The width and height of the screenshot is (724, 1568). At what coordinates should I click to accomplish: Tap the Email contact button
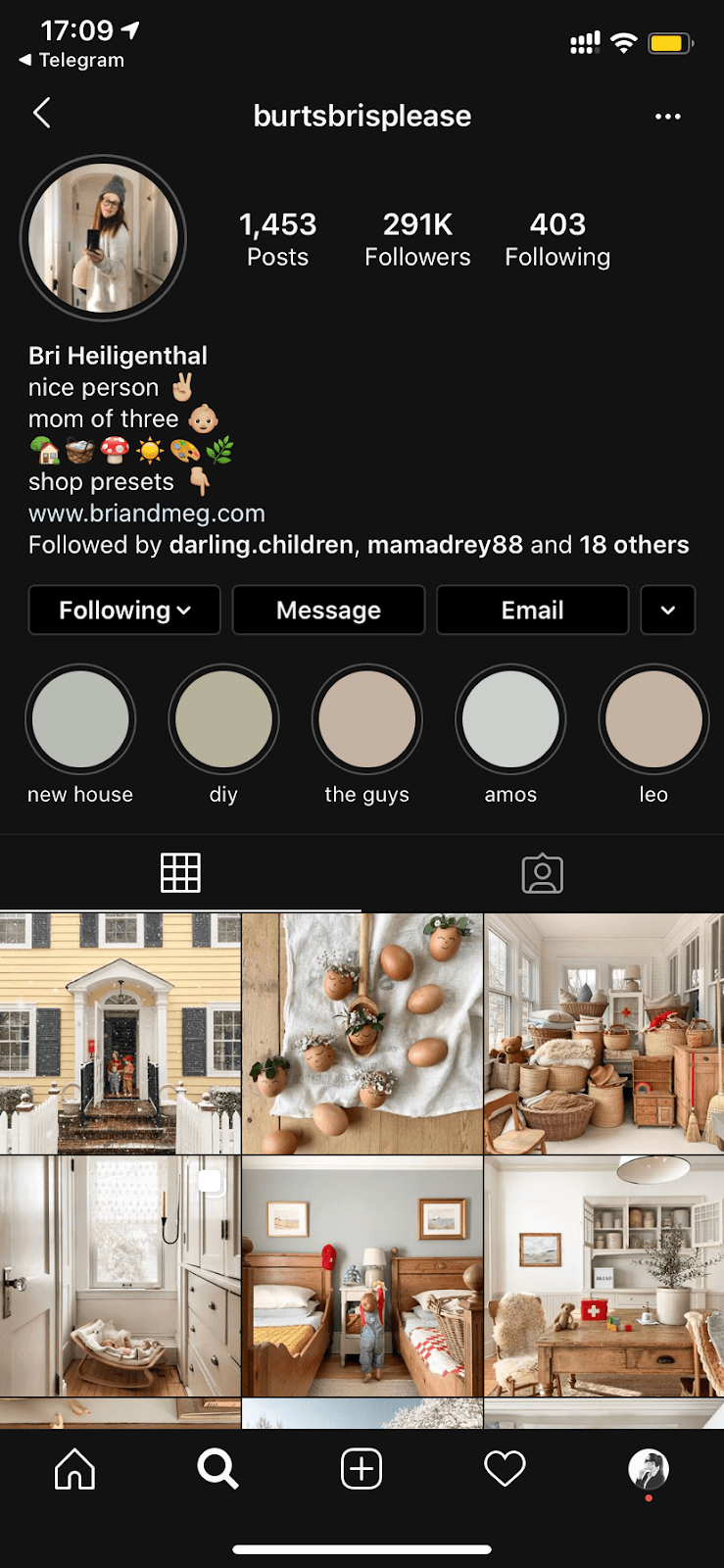pos(532,611)
